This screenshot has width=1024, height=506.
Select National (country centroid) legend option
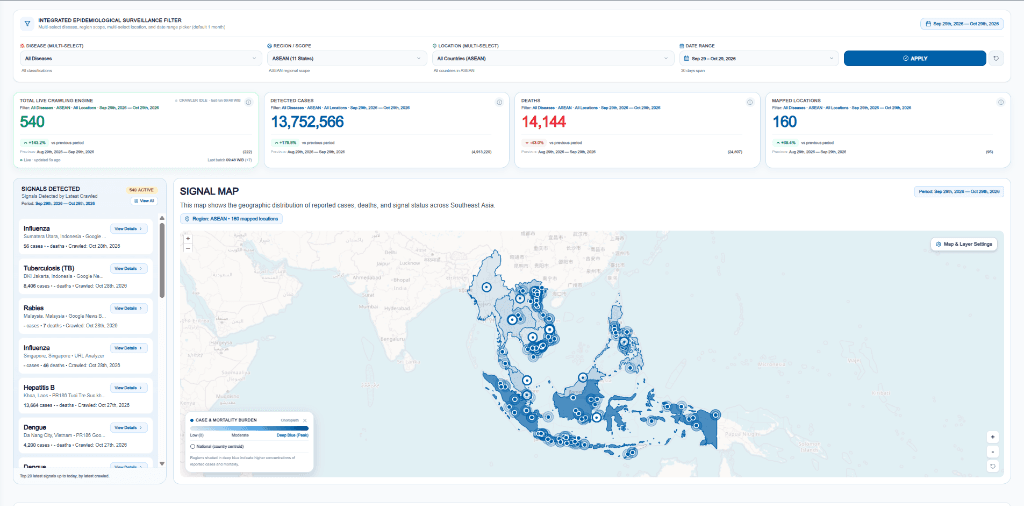(x=216, y=446)
